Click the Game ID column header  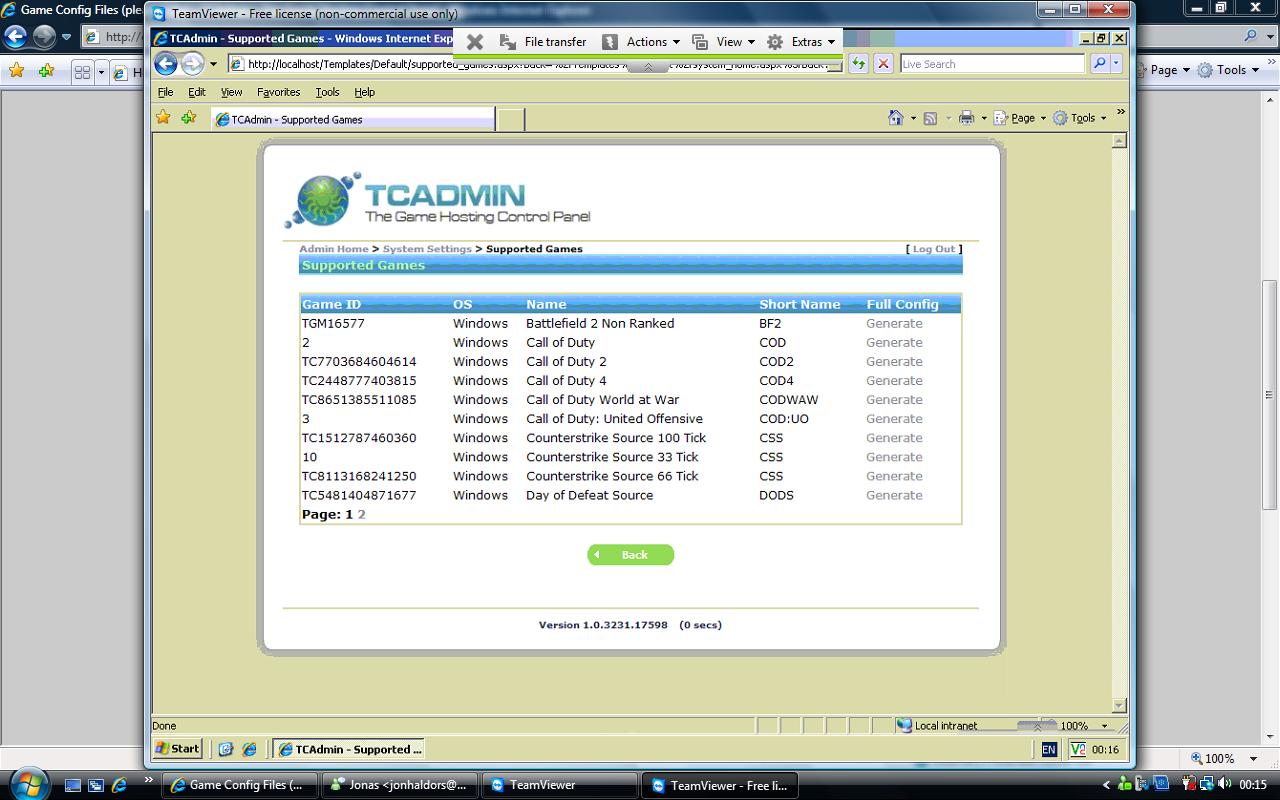click(x=331, y=304)
